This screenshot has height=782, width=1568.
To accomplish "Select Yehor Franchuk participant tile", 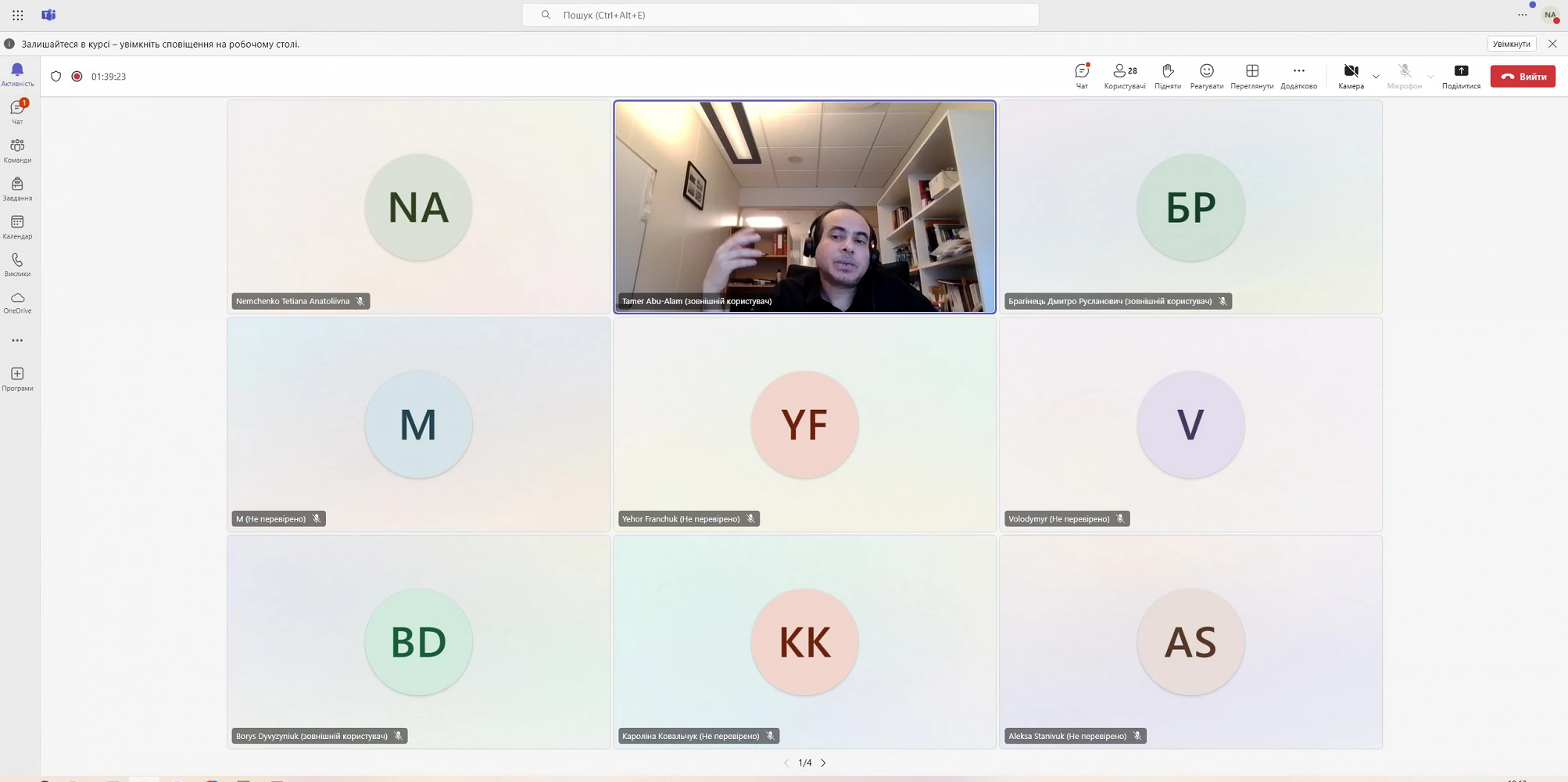I will pyautogui.click(x=804, y=424).
